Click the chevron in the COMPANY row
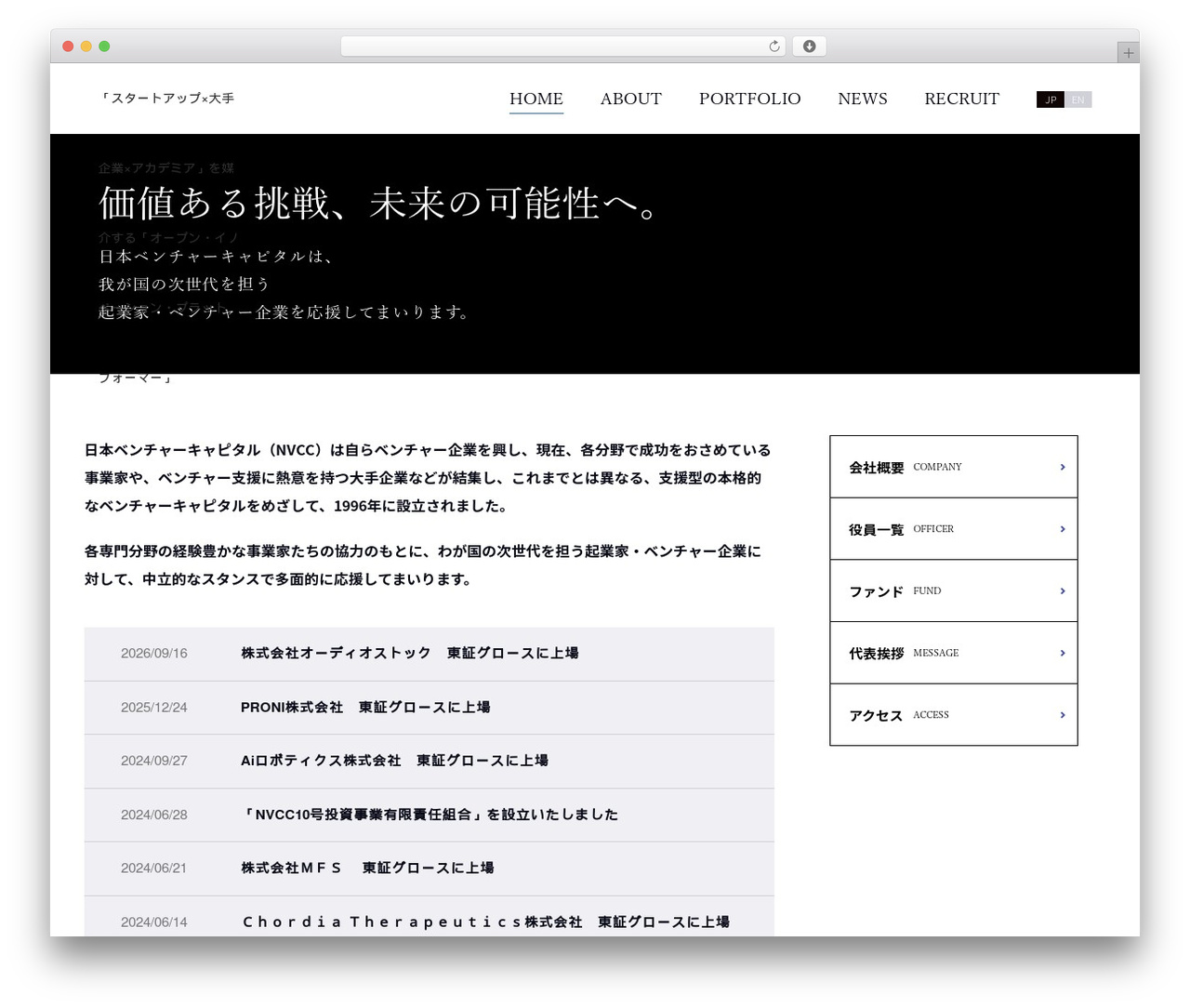The image size is (1190, 1008). pyautogui.click(x=1063, y=467)
